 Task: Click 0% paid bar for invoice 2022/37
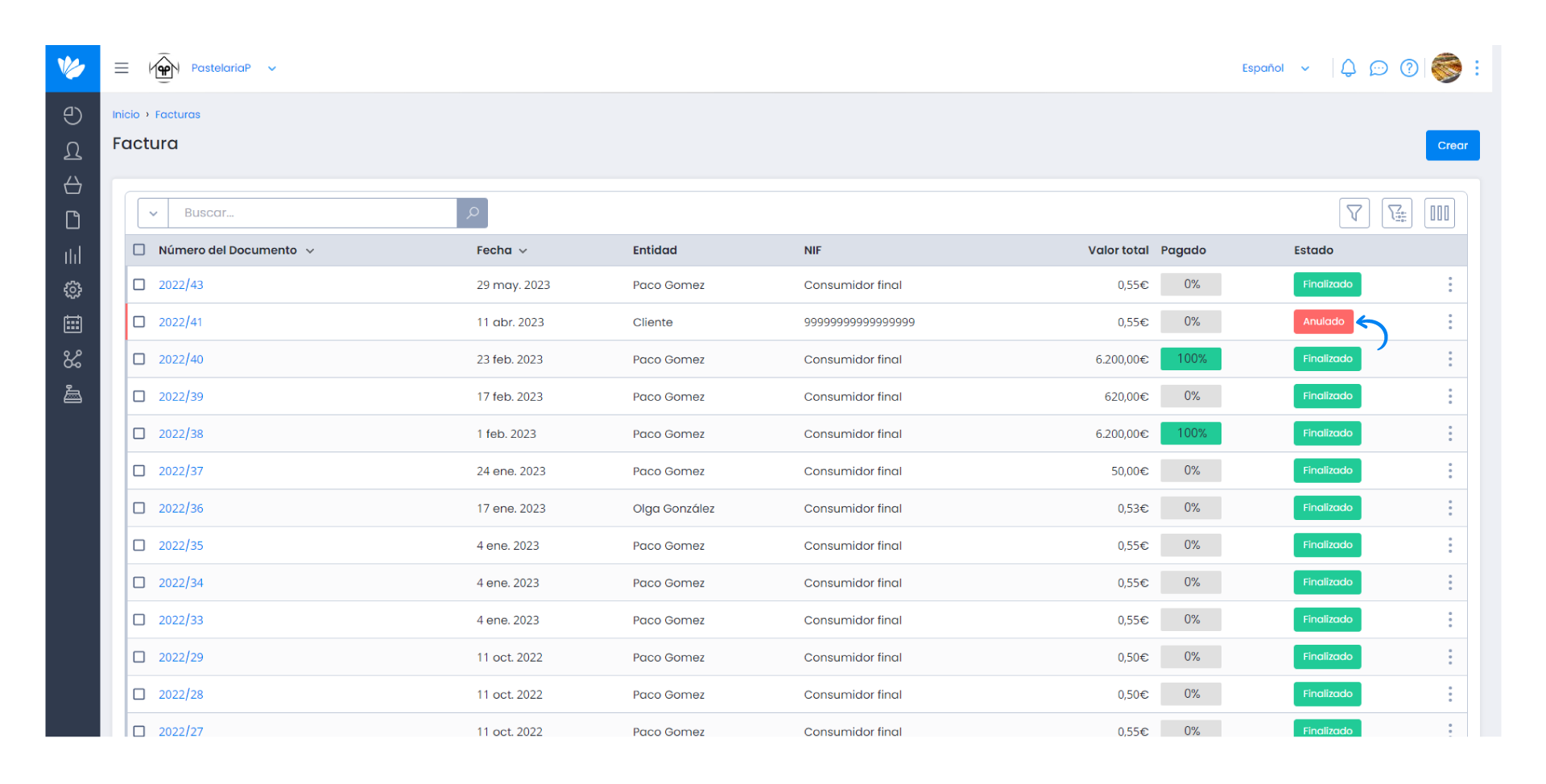[x=1191, y=471]
